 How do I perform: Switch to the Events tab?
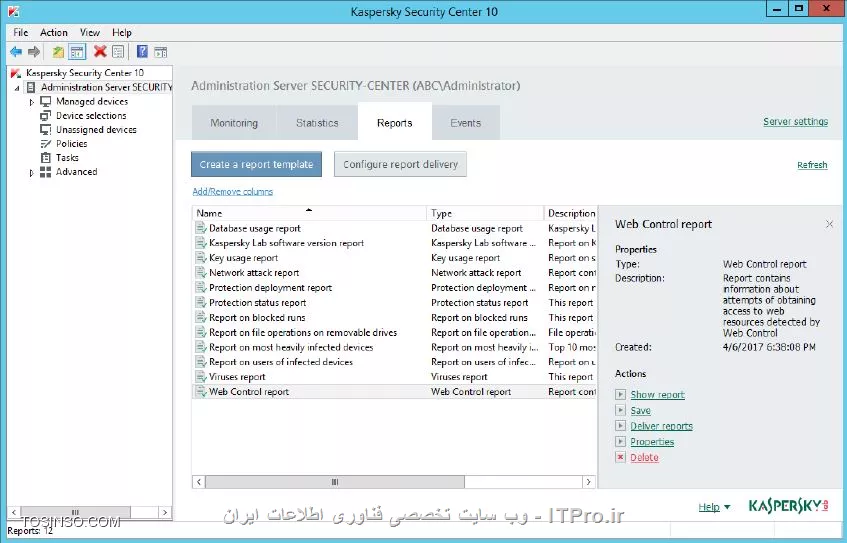pyautogui.click(x=466, y=123)
